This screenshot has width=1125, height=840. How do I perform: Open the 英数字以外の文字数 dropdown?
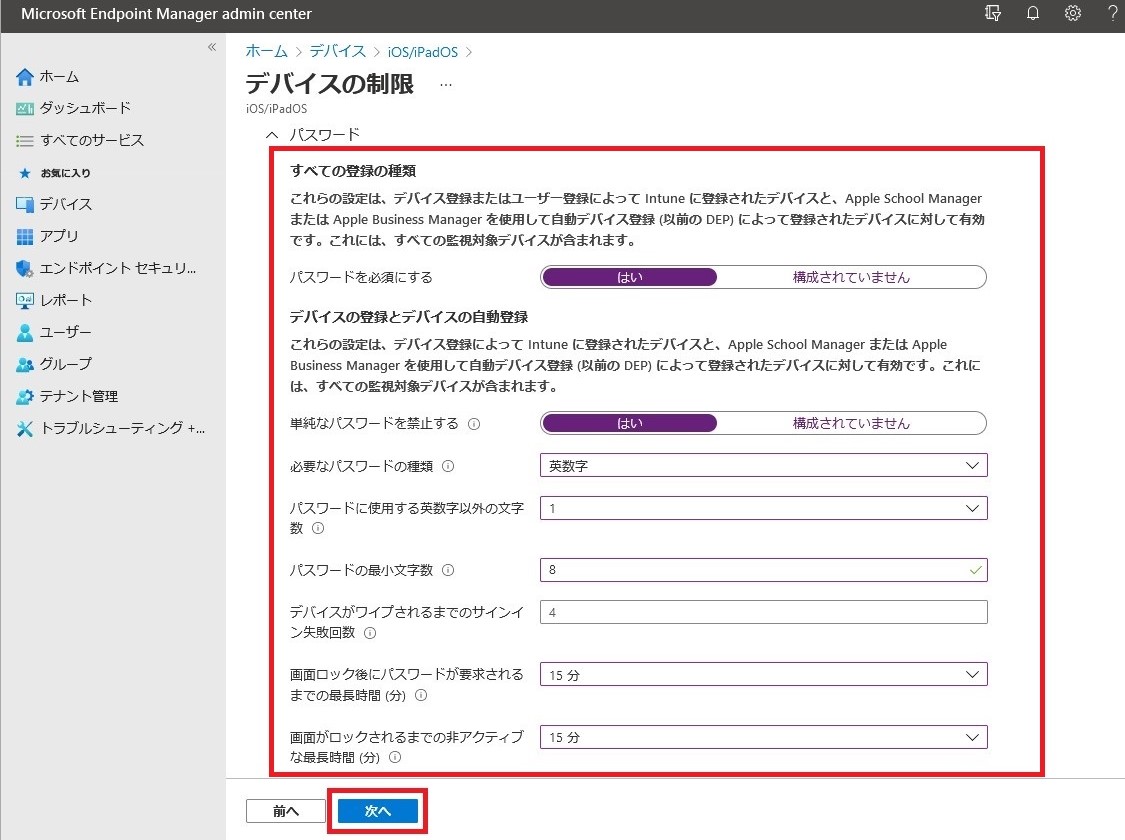[x=763, y=509]
